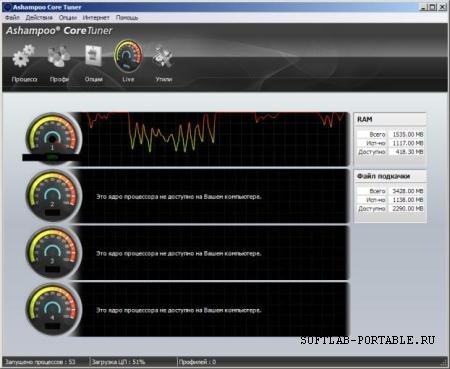
Task: Open the Интернет menu
Action: [96, 18]
